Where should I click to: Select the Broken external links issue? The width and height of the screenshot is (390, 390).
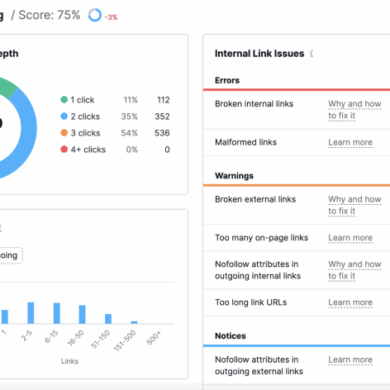tap(255, 199)
